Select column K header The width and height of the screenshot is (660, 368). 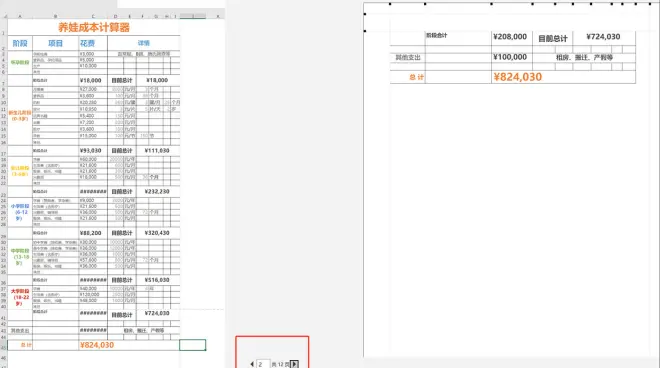[x=218, y=16]
